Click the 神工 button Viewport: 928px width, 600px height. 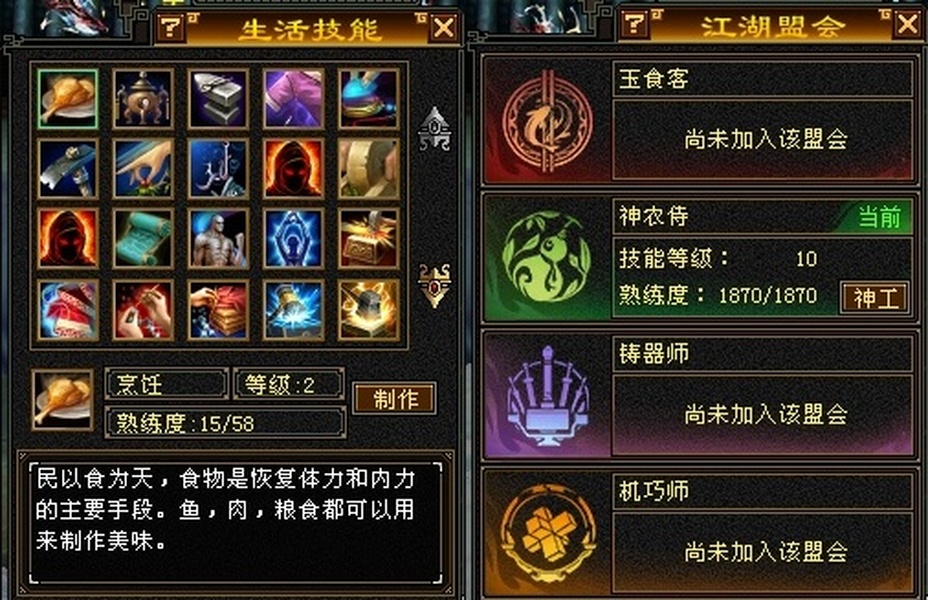tap(875, 297)
